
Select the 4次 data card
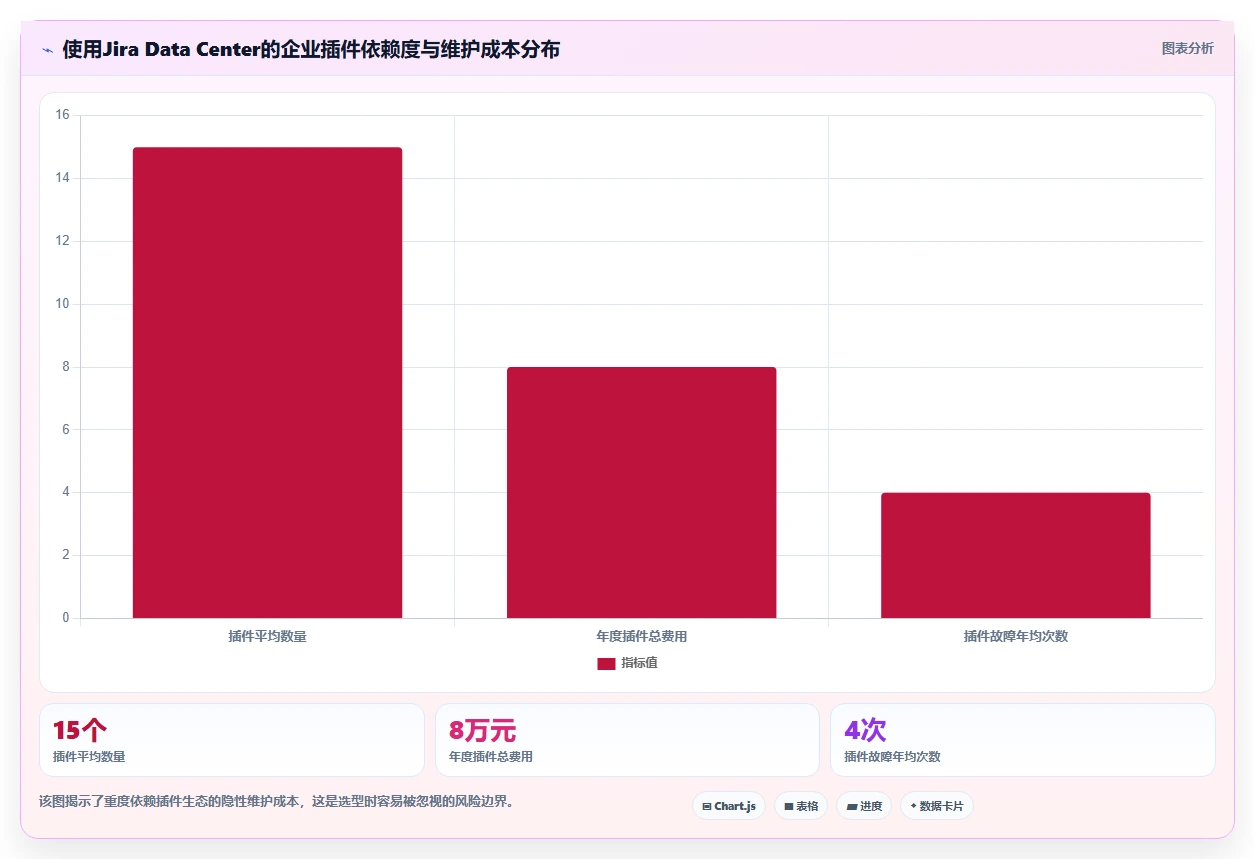point(1023,740)
